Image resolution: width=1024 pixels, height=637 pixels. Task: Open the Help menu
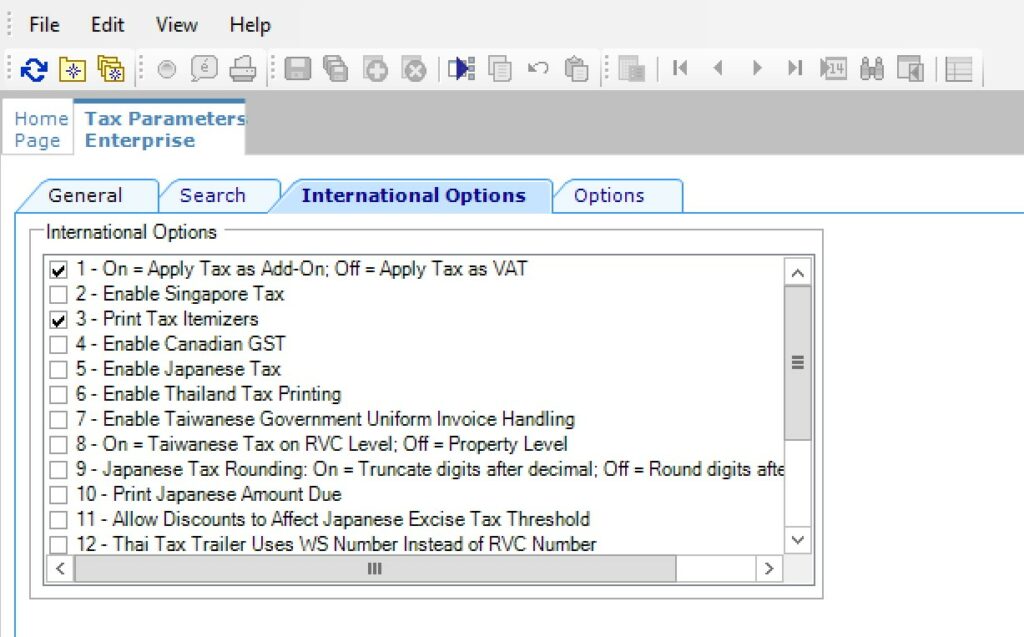pos(249,25)
